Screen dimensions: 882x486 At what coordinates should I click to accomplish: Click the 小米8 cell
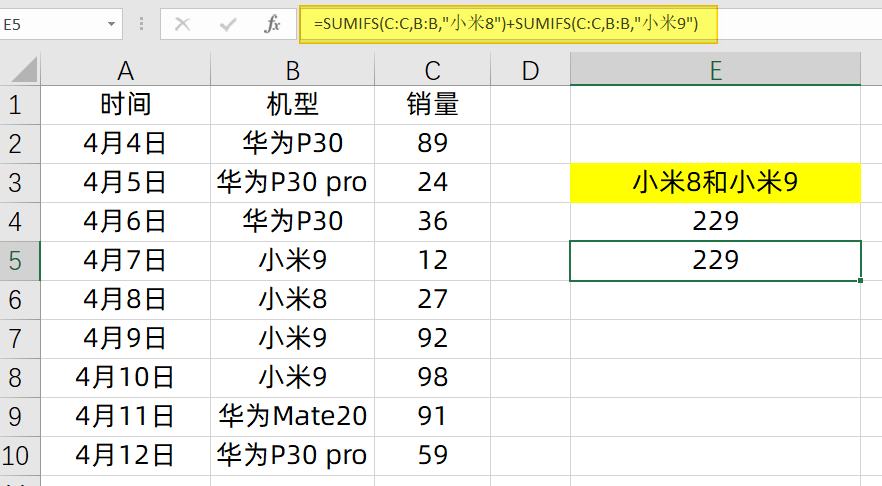tap(292, 299)
